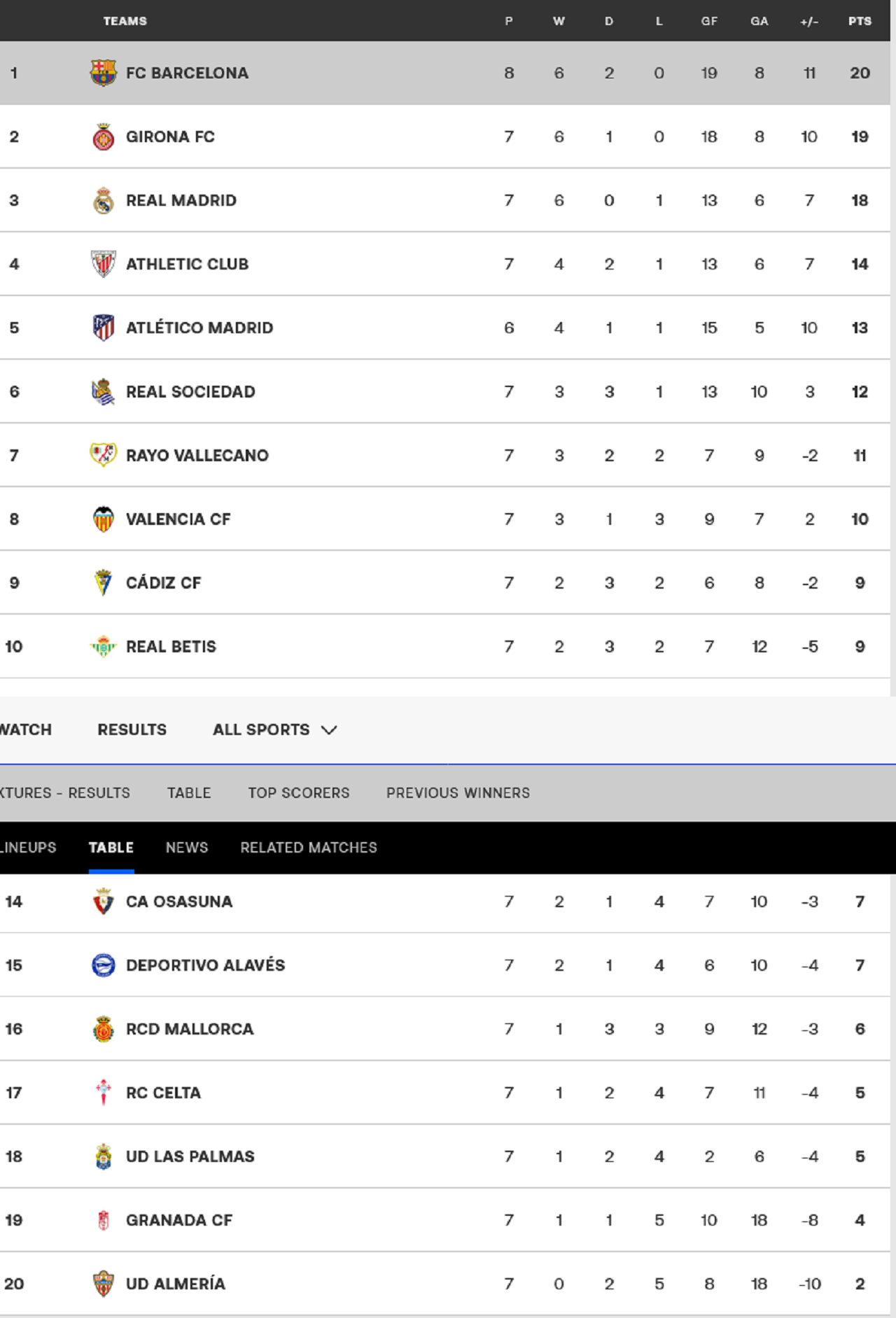
Task: Click the Real Sociedad crest icon
Action: [x=104, y=392]
